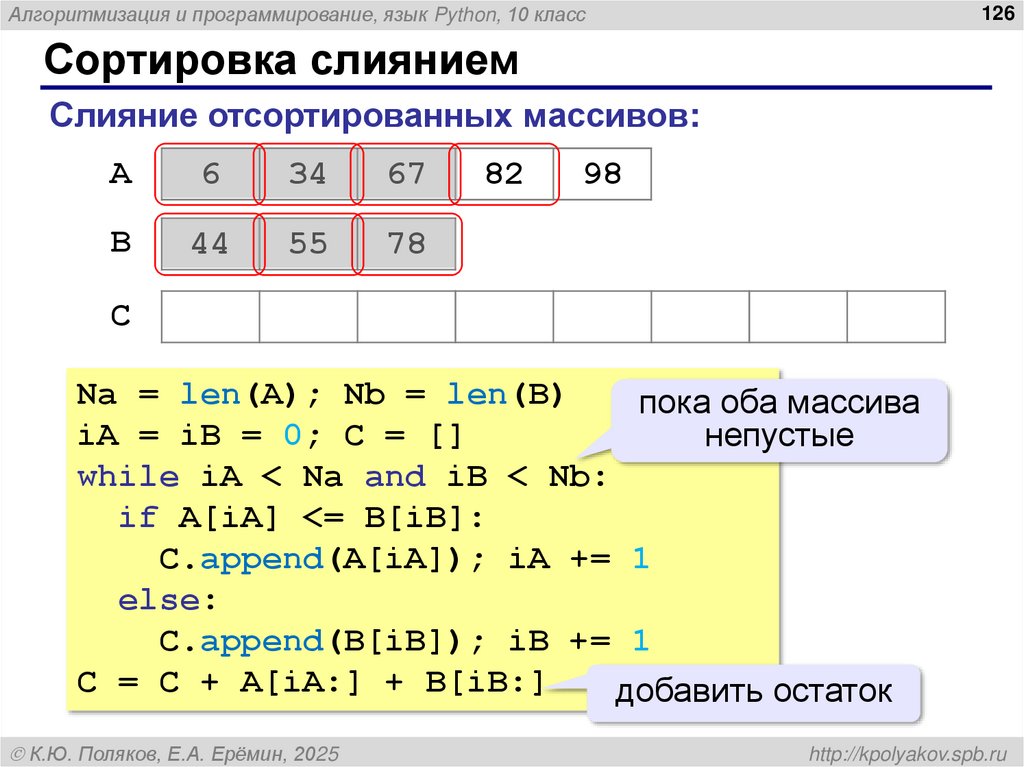Click the highlighted 67 cell in array A
This screenshot has width=1024, height=767.
[404, 173]
